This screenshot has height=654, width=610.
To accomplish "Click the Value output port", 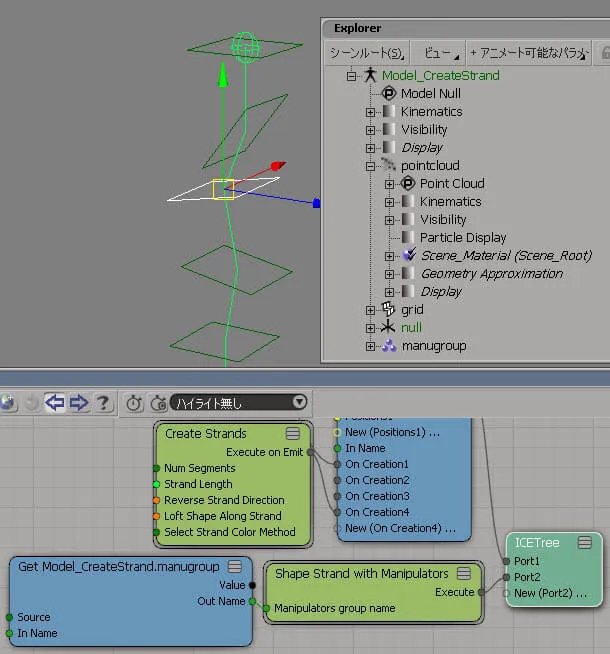I will pos(252,586).
